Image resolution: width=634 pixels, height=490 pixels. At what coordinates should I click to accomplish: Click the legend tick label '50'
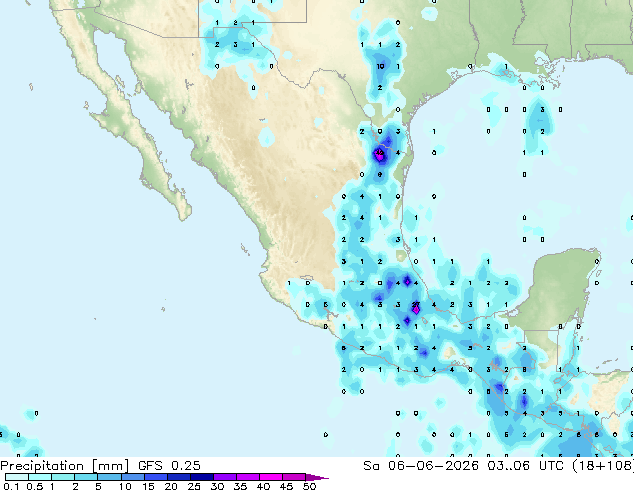(310, 486)
